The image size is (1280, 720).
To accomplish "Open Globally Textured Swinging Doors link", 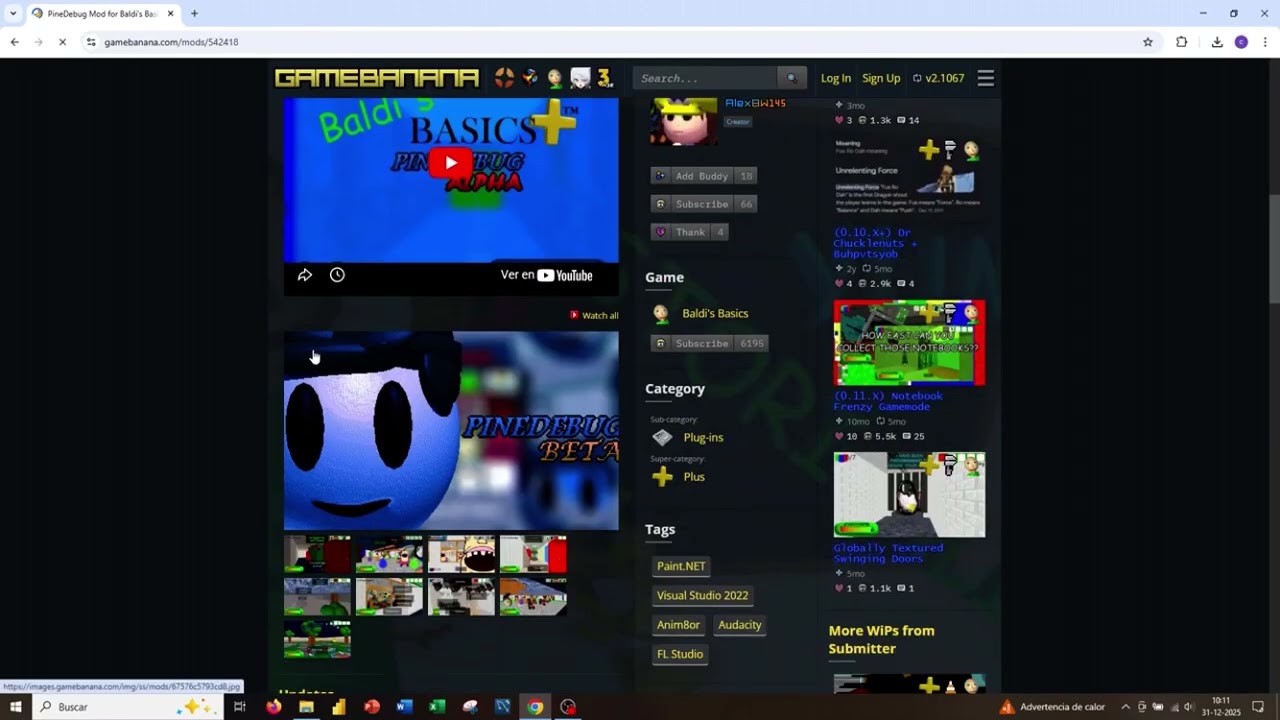I will coord(888,553).
